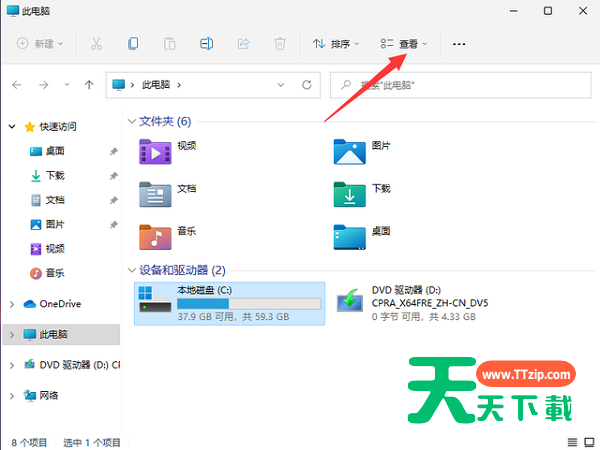
Task: Click the Copy icon in toolbar
Action: 133,44
